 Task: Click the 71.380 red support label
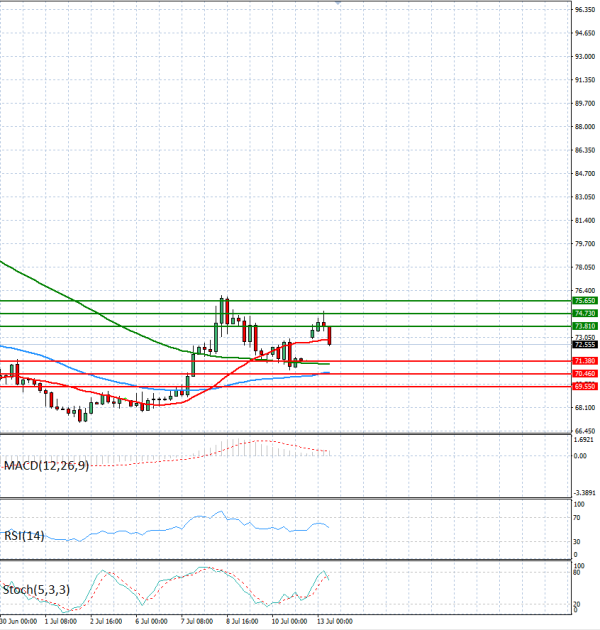[585, 361]
